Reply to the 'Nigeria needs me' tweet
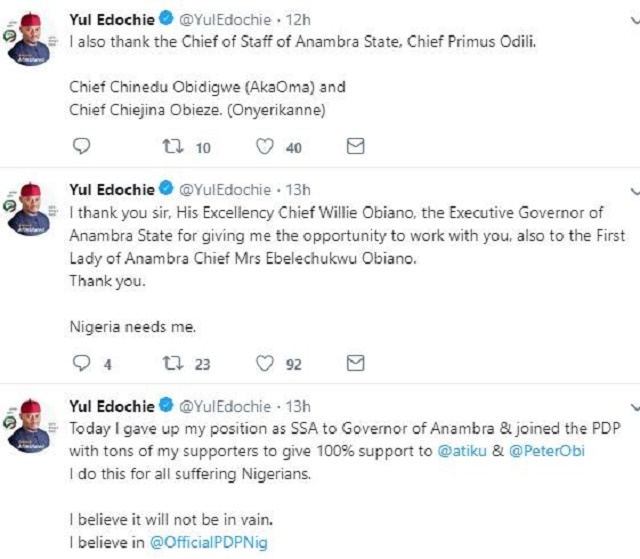Screen dimensions: 640x559 (x=83, y=364)
